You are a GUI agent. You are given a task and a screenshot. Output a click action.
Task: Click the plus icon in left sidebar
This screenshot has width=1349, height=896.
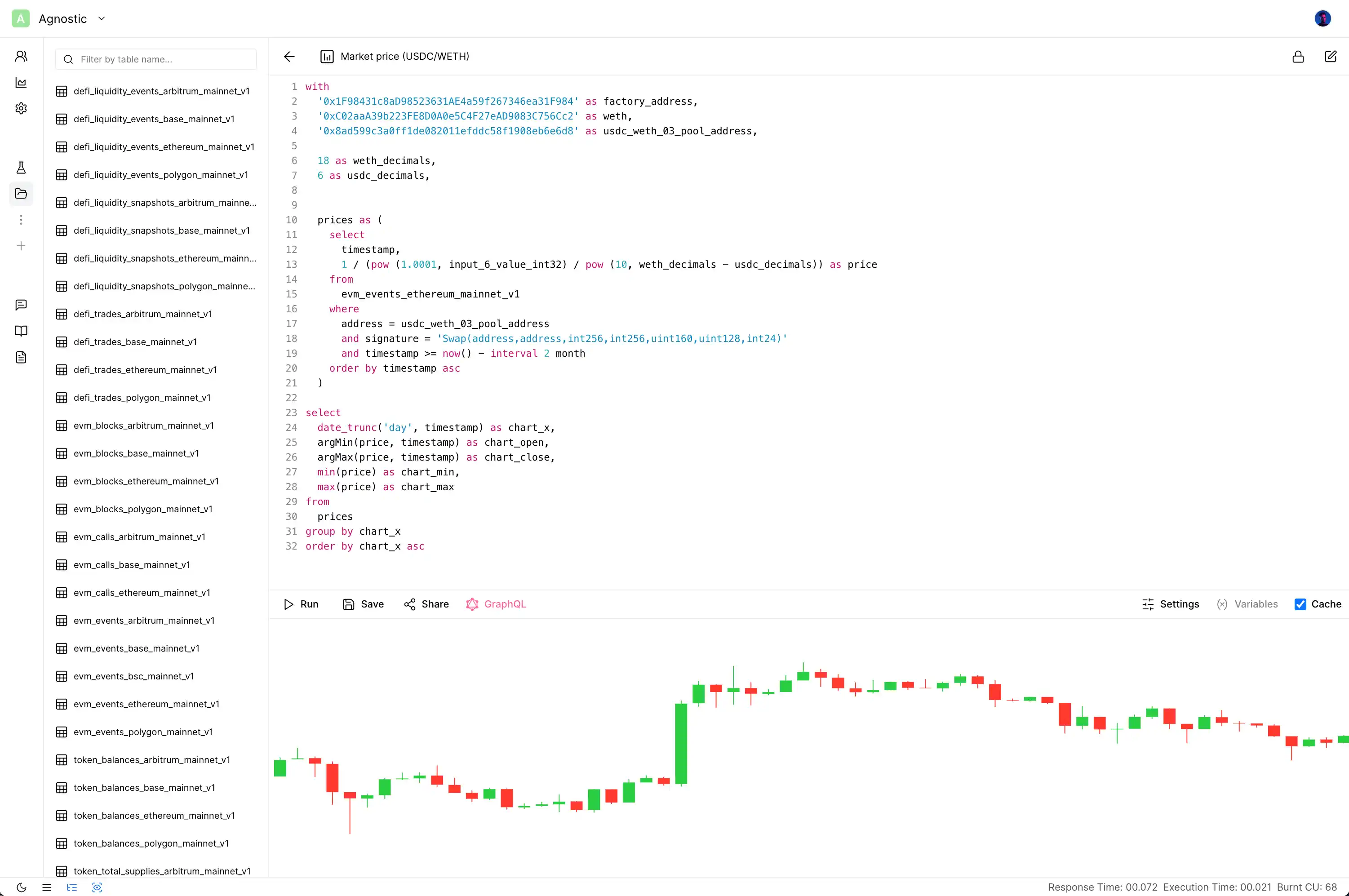click(x=21, y=246)
